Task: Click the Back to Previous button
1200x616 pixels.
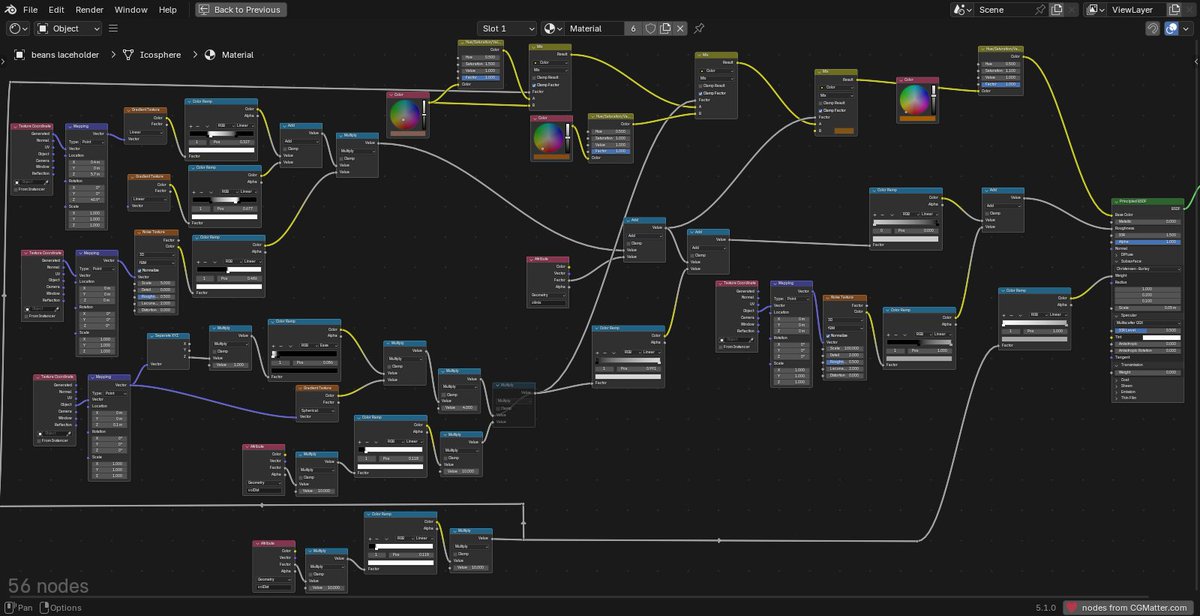Action: (240, 9)
